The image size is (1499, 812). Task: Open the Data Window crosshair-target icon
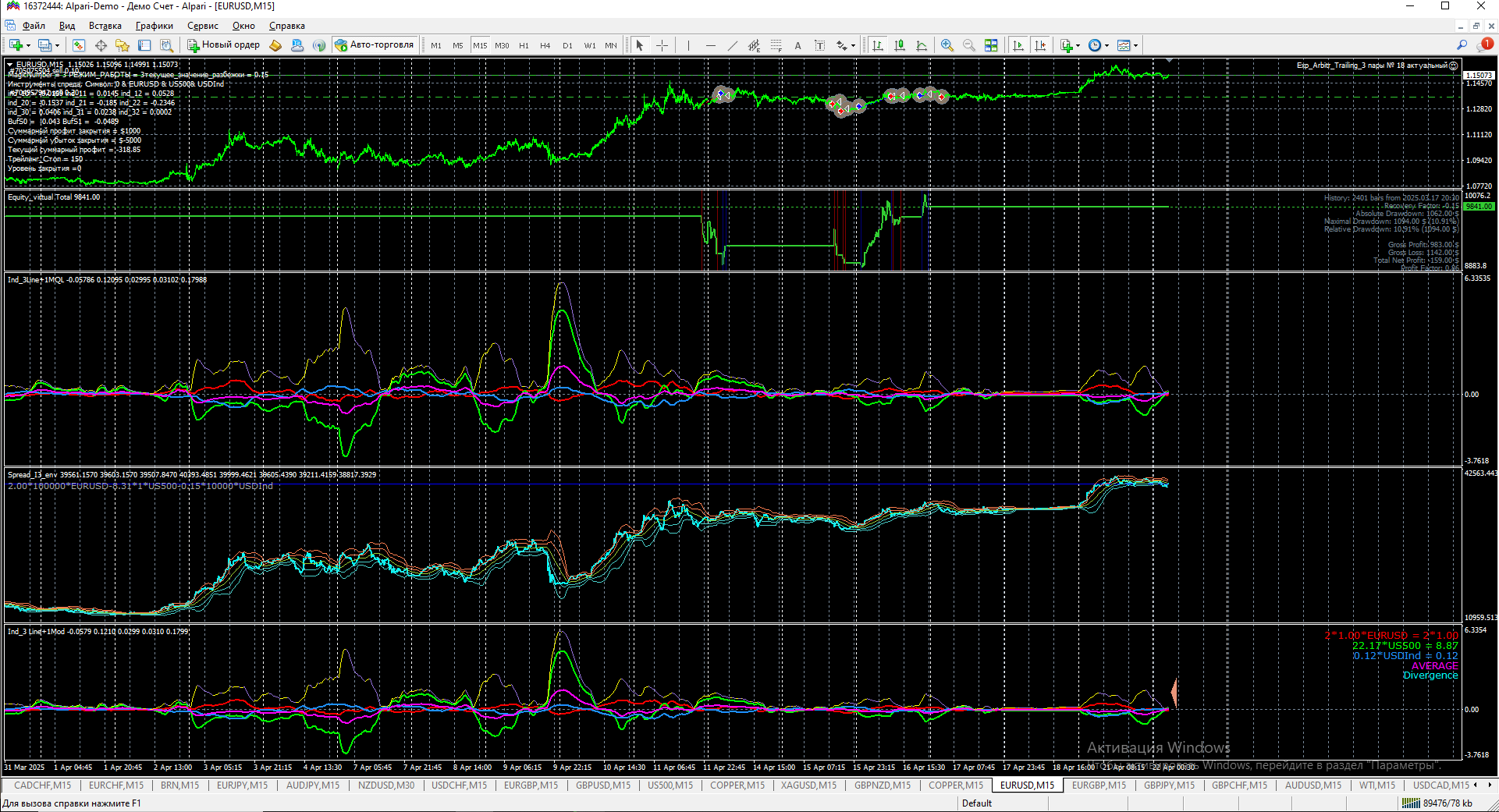101,45
